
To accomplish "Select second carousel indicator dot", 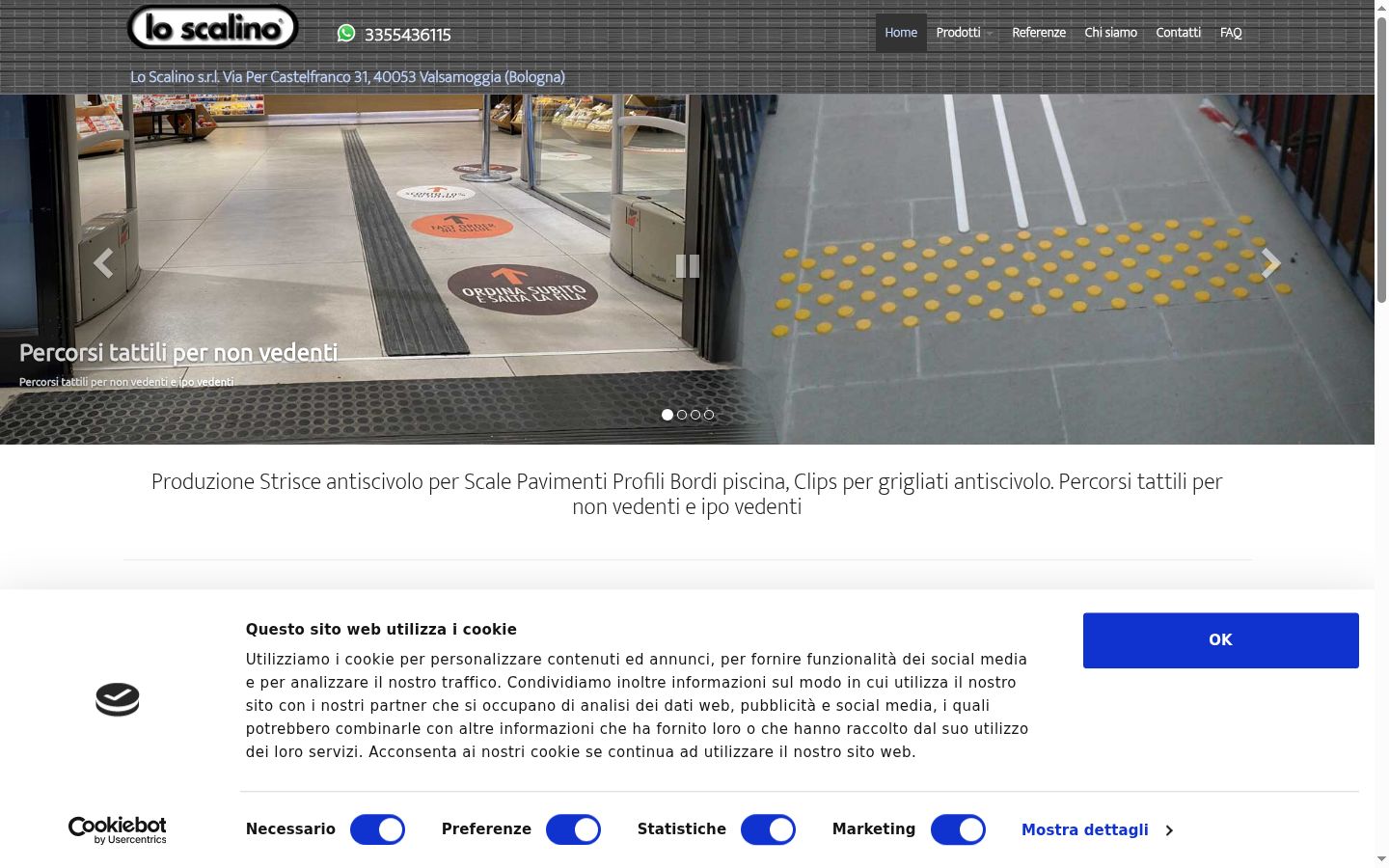I will click(x=682, y=415).
